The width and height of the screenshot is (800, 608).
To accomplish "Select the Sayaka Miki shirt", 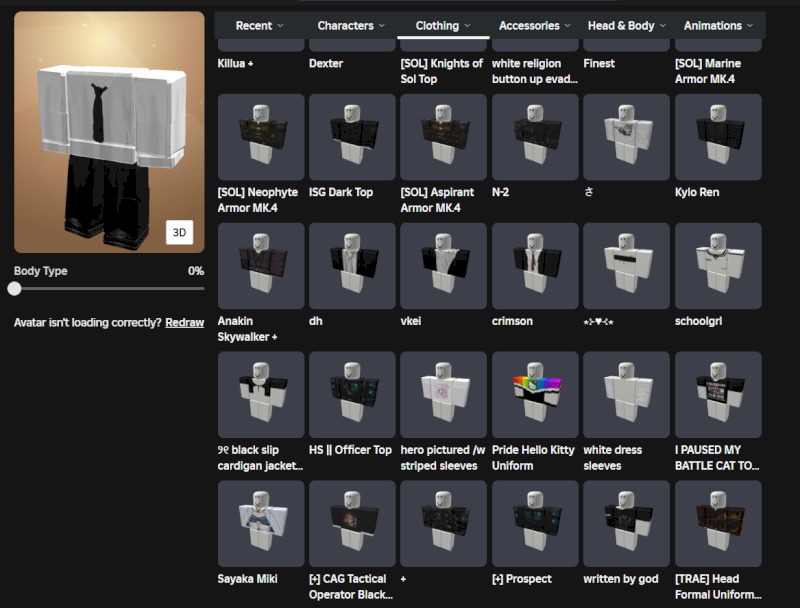I will pyautogui.click(x=261, y=523).
